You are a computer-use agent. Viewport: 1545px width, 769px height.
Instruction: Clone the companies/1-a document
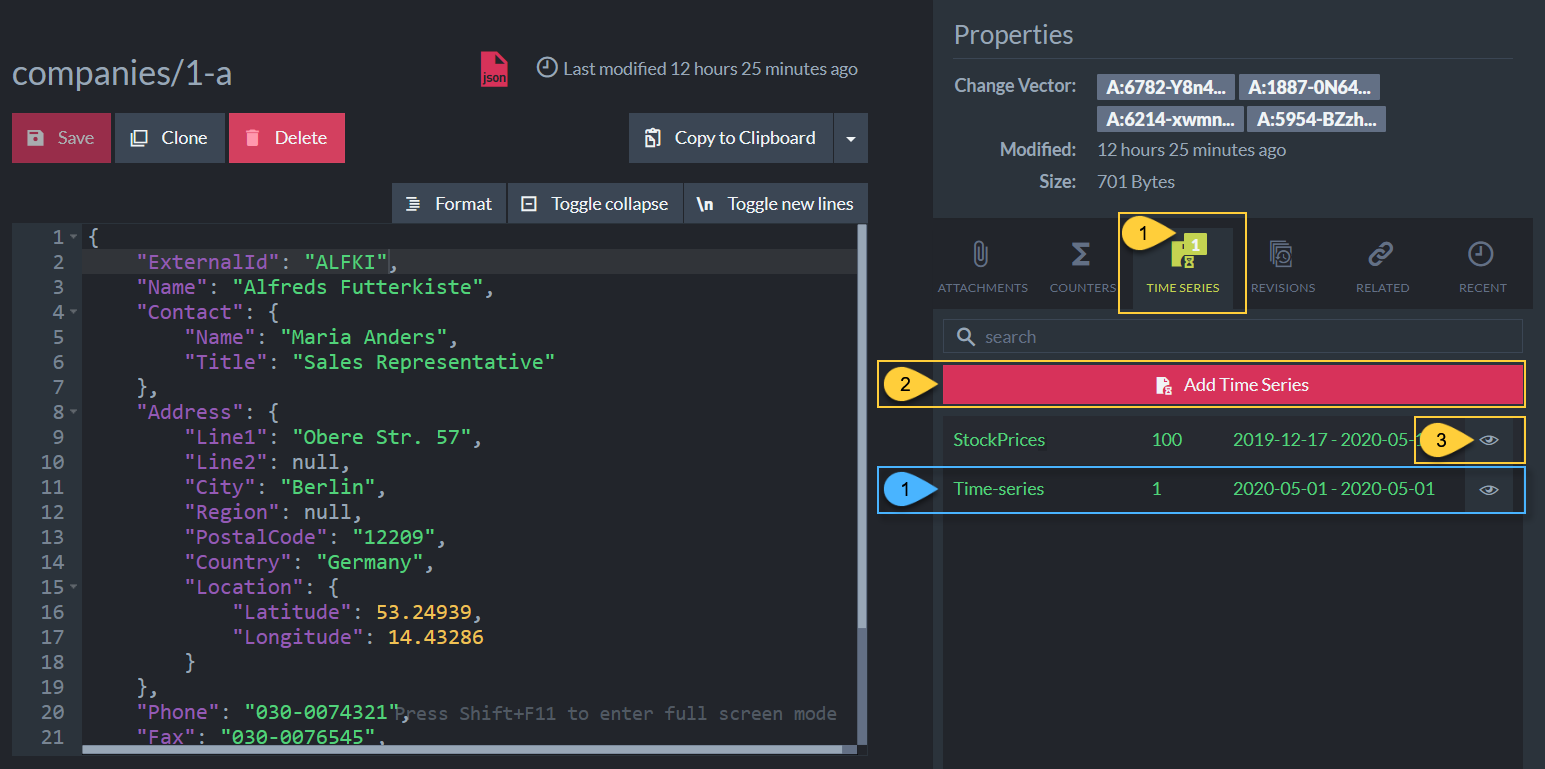(x=170, y=138)
